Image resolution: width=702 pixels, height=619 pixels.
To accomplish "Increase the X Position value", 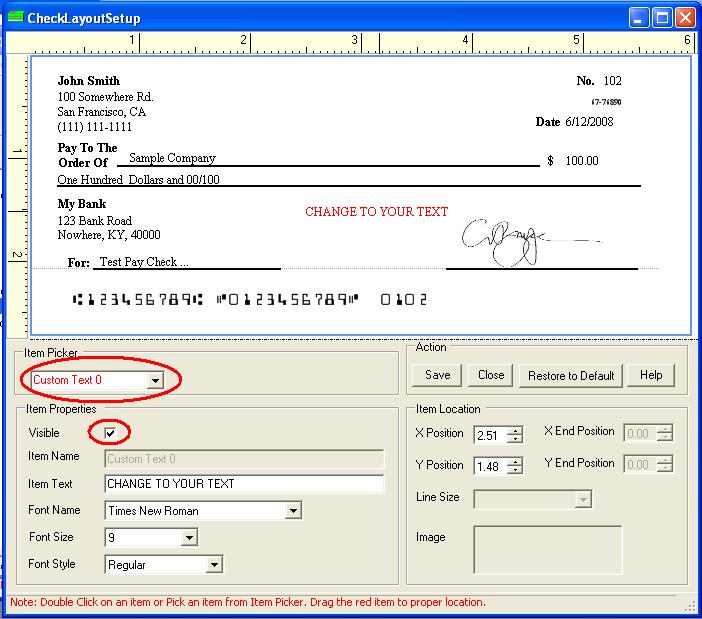I will (x=515, y=430).
